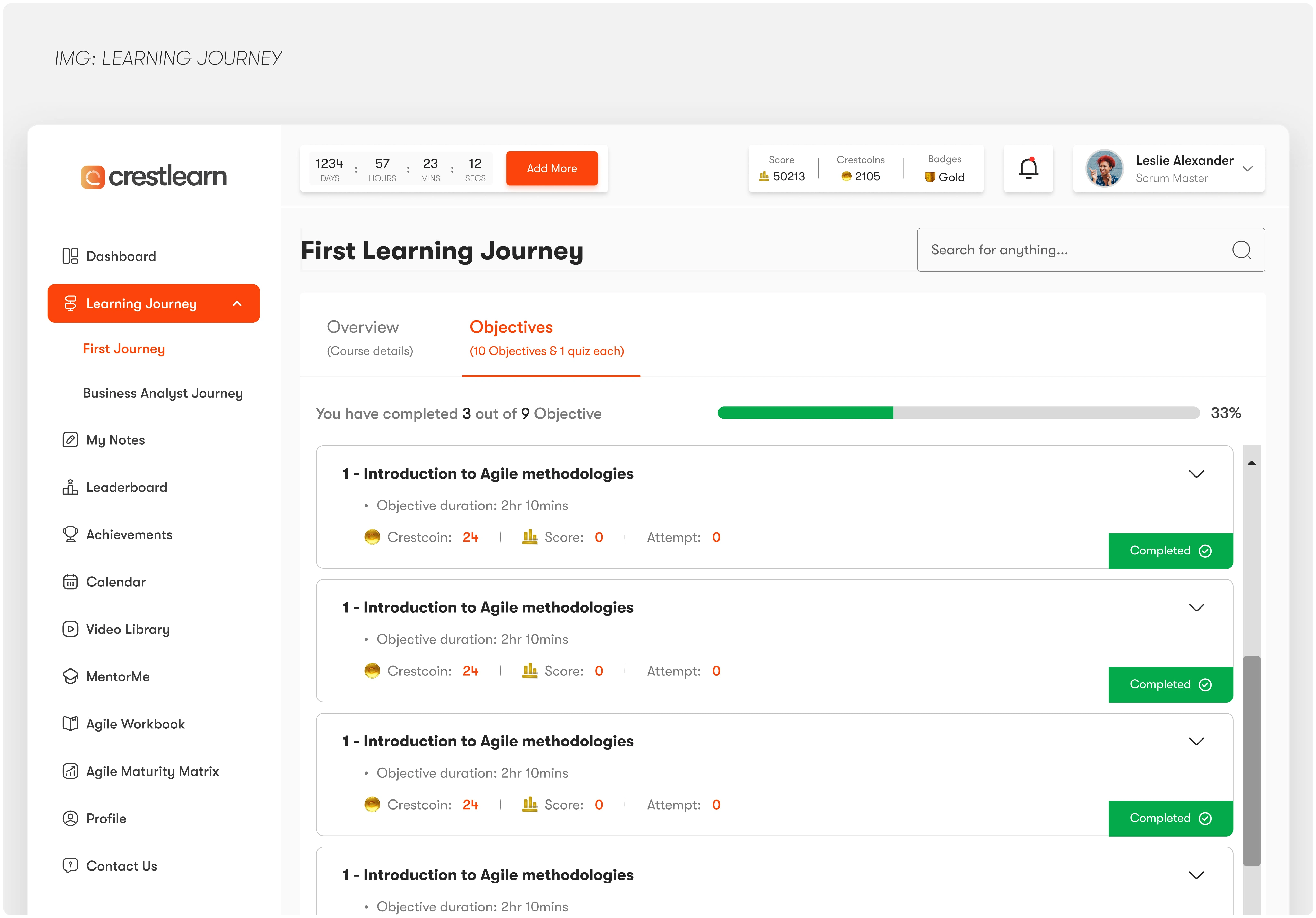Open the Agile Workbook book icon
Image resolution: width=1316 pixels, height=918 pixels.
pyautogui.click(x=70, y=724)
